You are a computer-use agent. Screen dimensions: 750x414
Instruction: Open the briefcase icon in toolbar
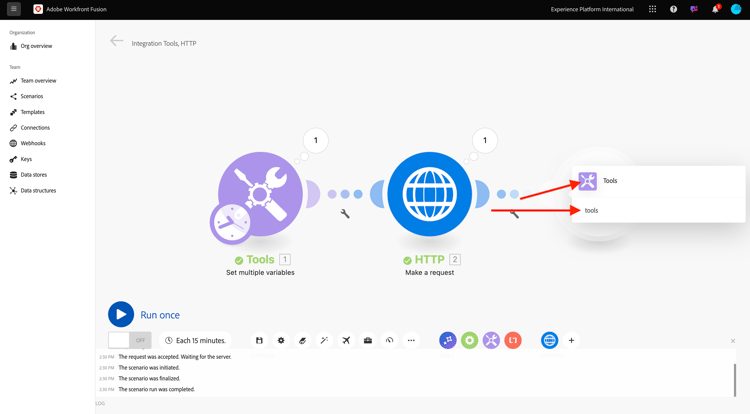pyautogui.click(x=368, y=340)
